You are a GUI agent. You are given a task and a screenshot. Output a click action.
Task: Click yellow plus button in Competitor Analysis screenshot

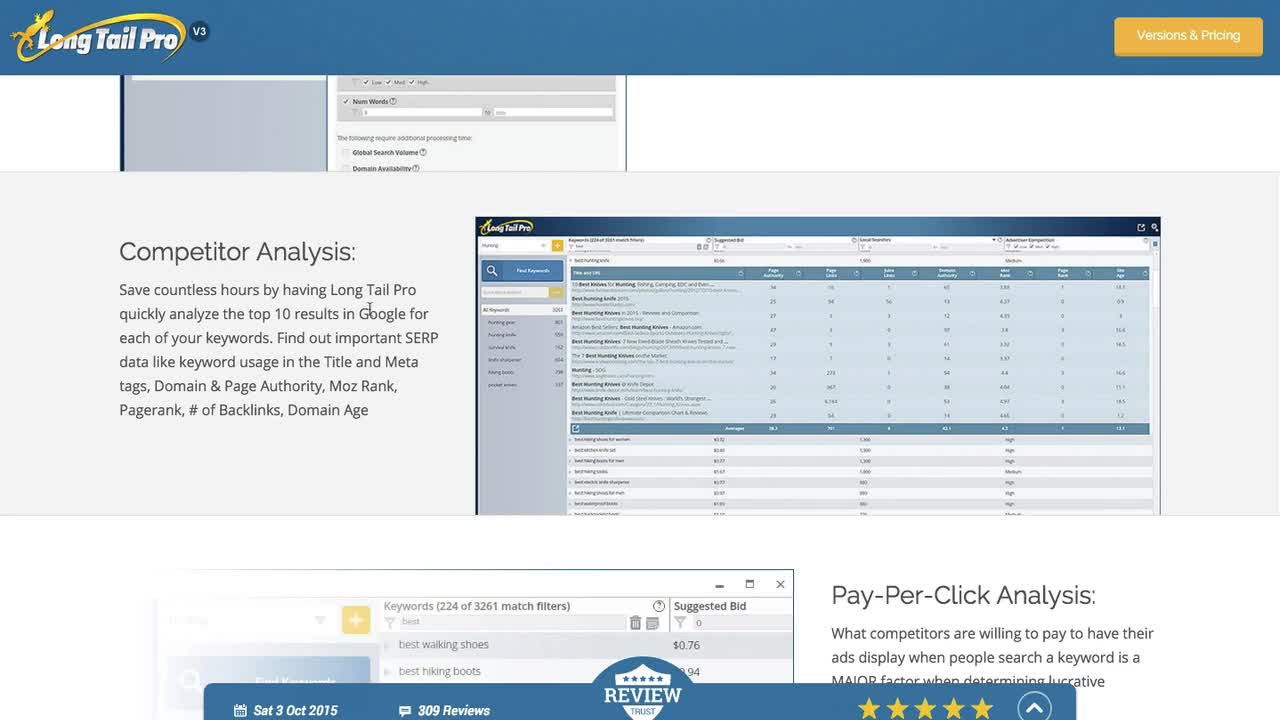557,245
